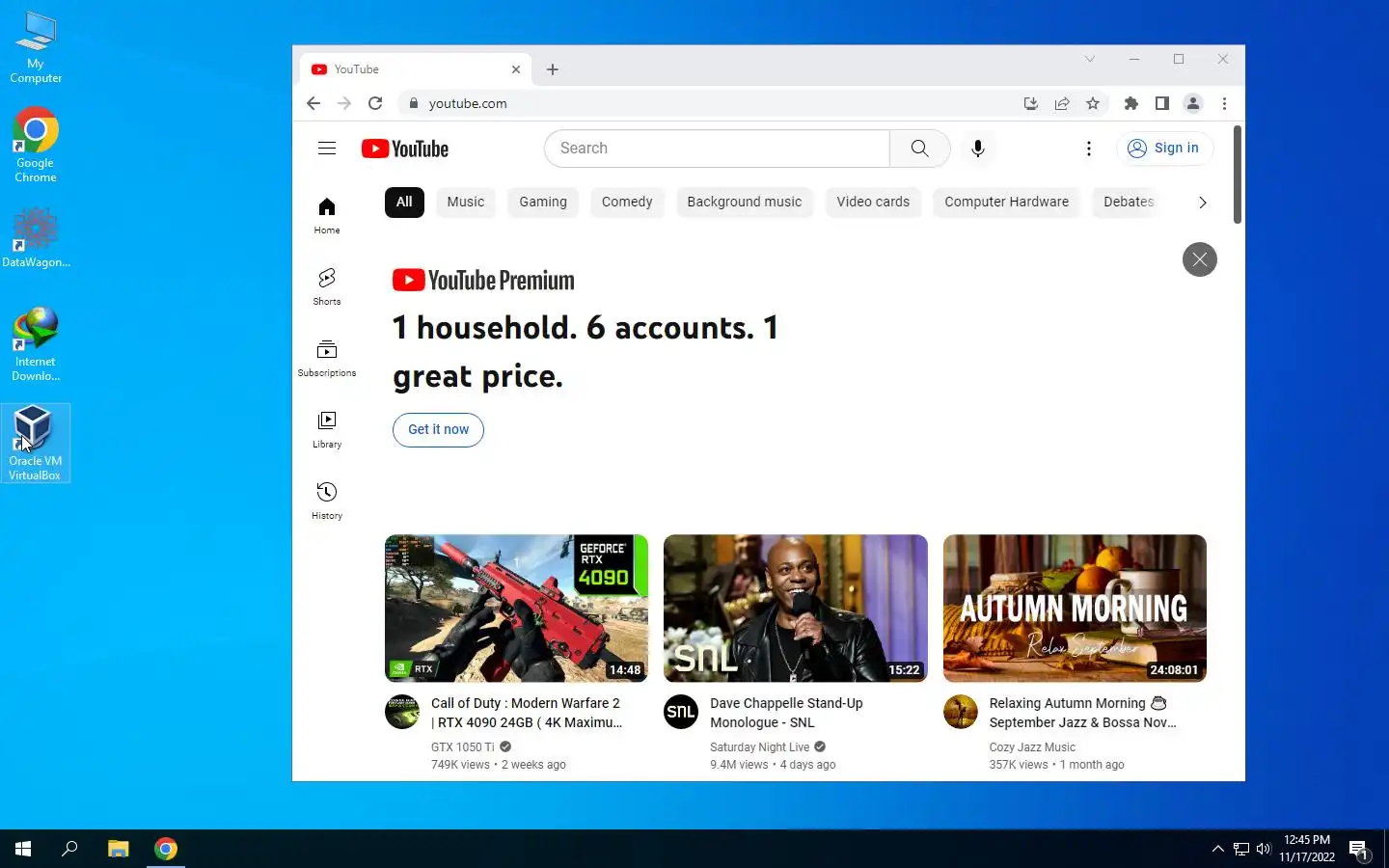The height and width of the screenshot is (868, 1389).
Task: Open File Explorer from taskbar
Action: [x=118, y=849]
